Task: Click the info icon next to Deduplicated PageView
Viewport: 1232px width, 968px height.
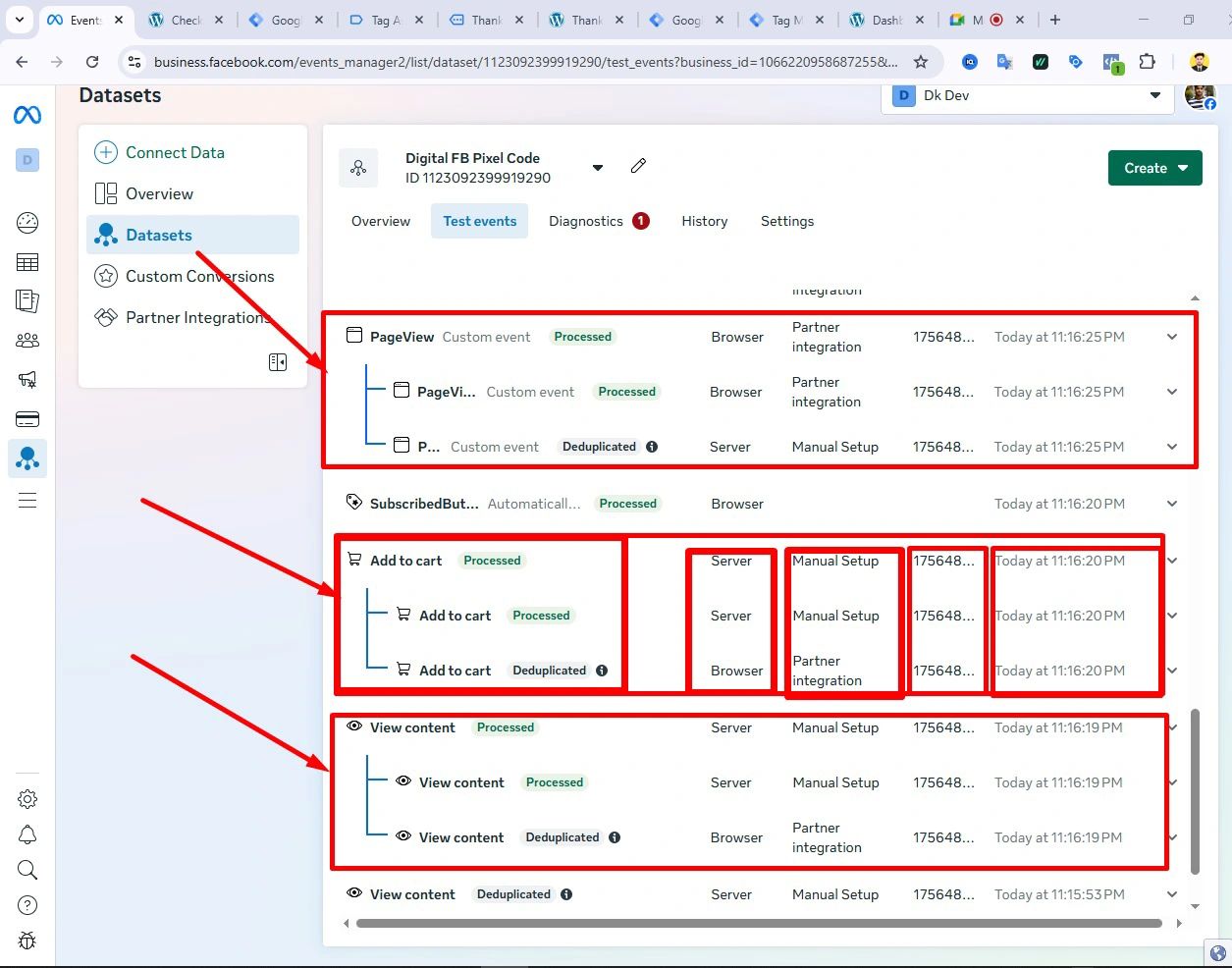Action: (x=652, y=447)
